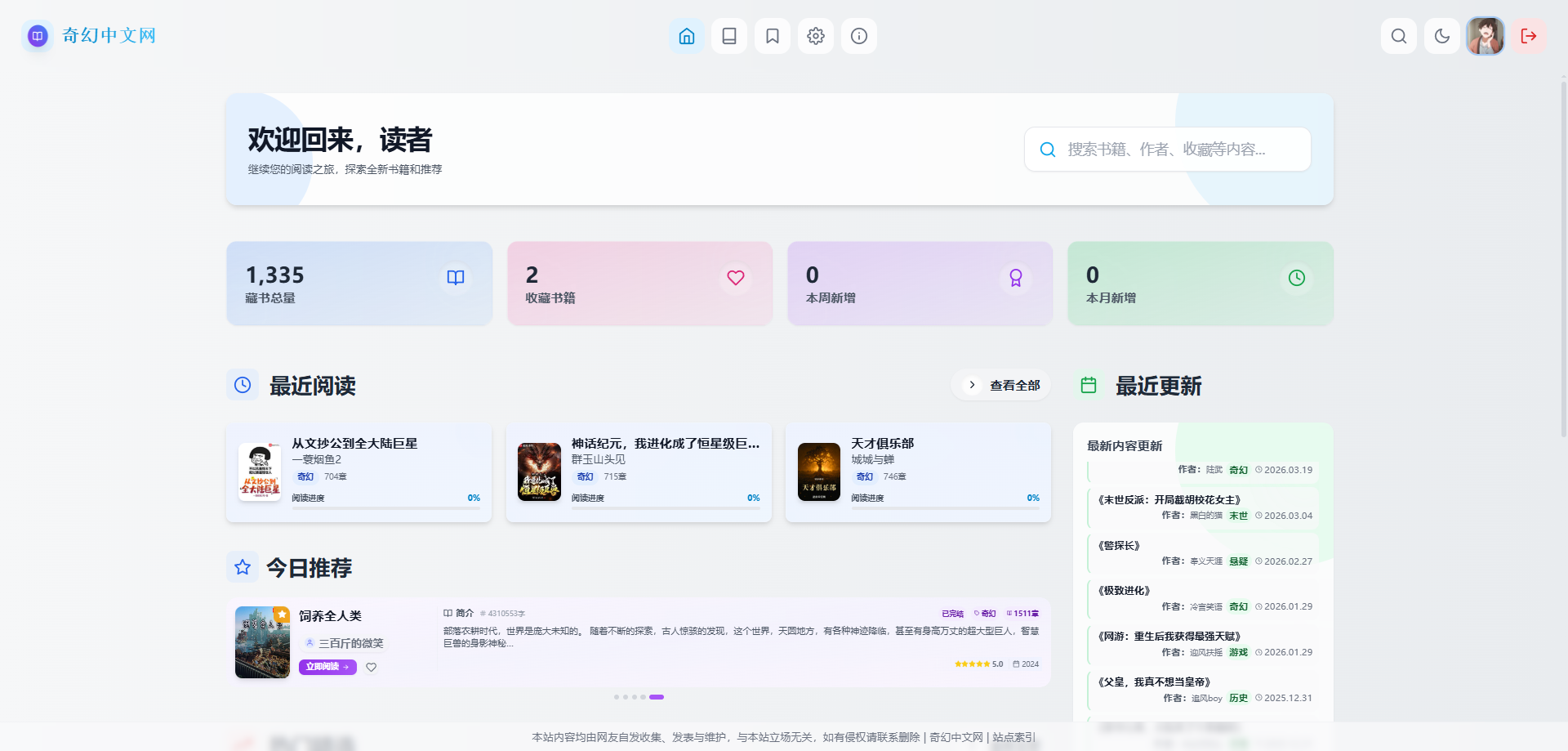Image resolution: width=1568 pixels, height=751 pixels.
Task: Click the 末世 genre tag
Action: tap(1239, 516)
